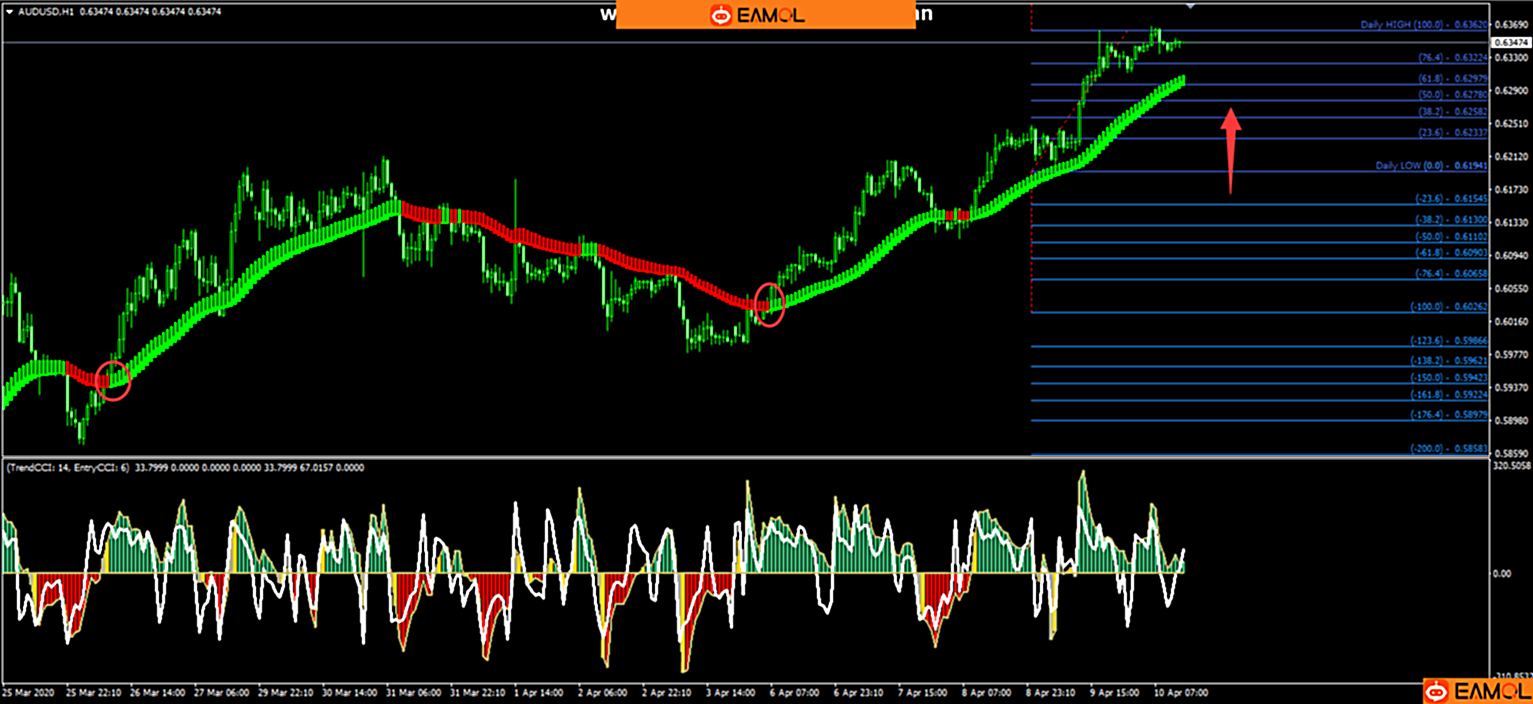The image size is (1533, 704).
Task: Click the 3 Apr 14:00 time axis label
Action: click(733, 692)
